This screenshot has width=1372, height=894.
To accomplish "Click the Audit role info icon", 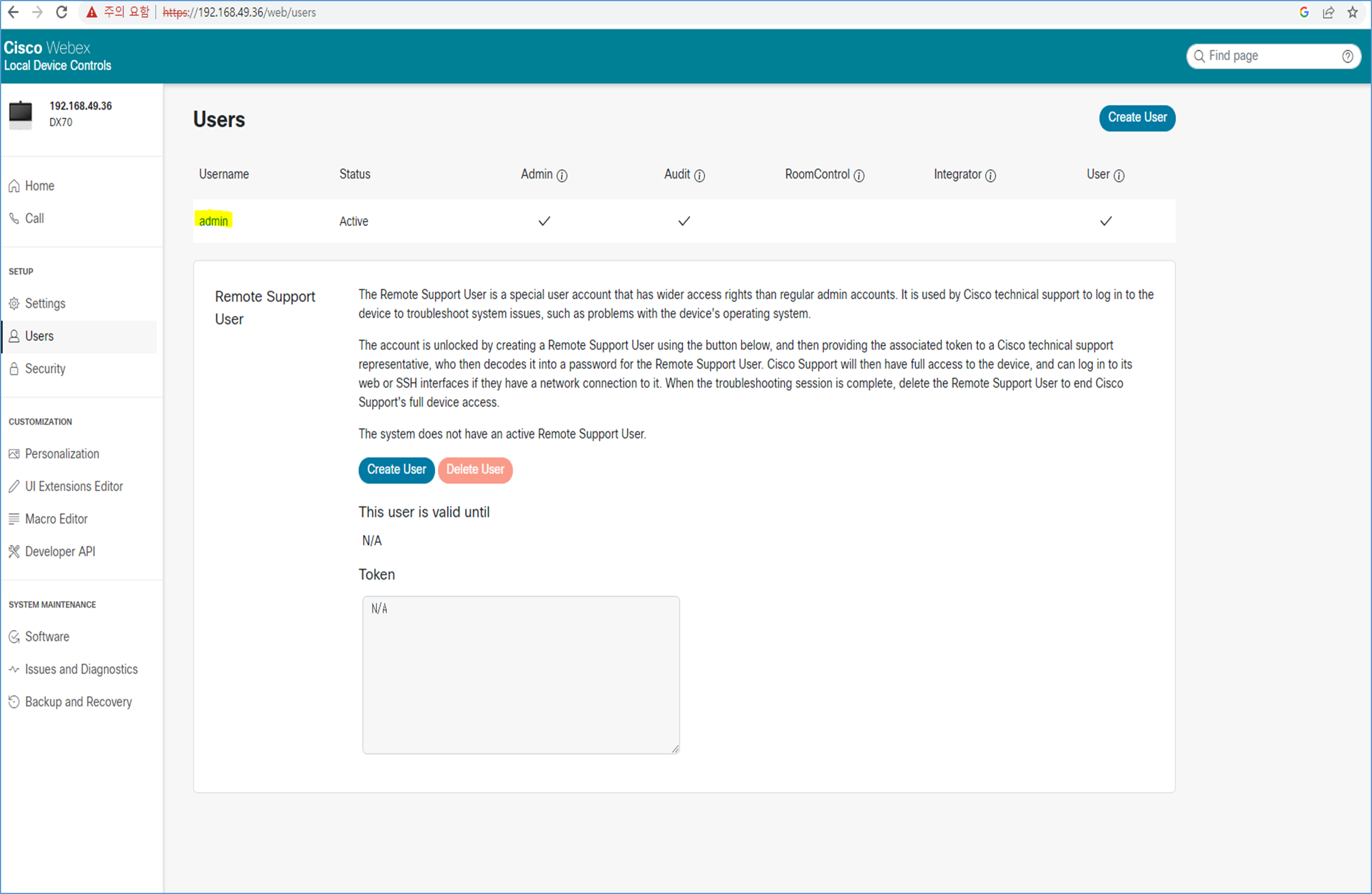I will click(699, 176).
